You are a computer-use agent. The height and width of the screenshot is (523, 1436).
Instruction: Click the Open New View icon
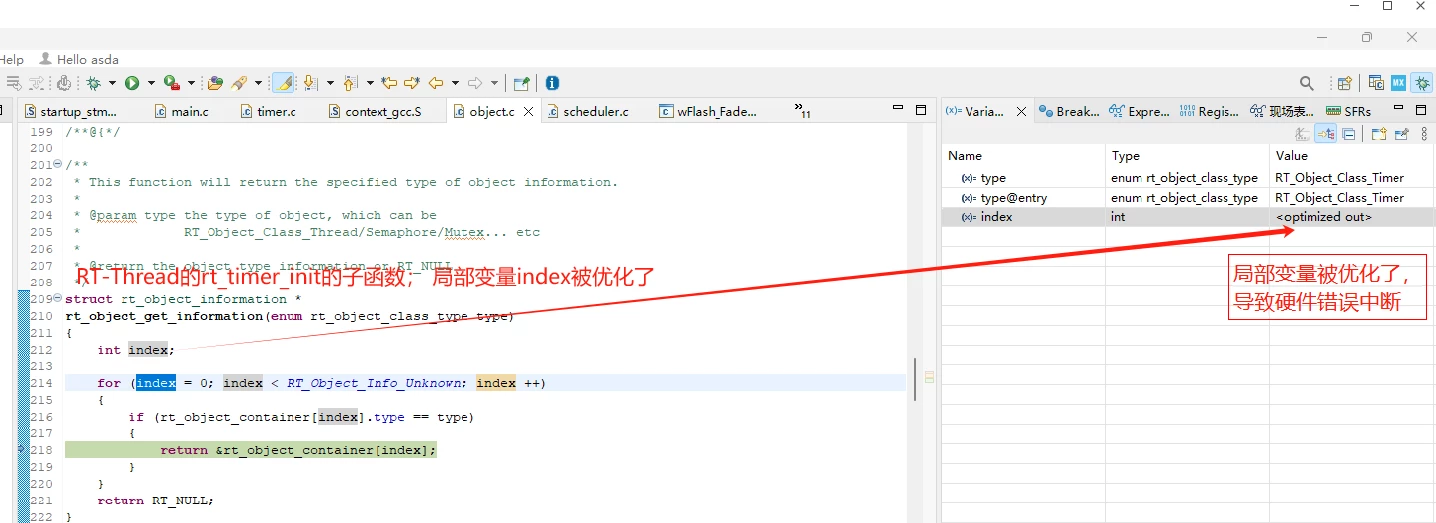1379,134
